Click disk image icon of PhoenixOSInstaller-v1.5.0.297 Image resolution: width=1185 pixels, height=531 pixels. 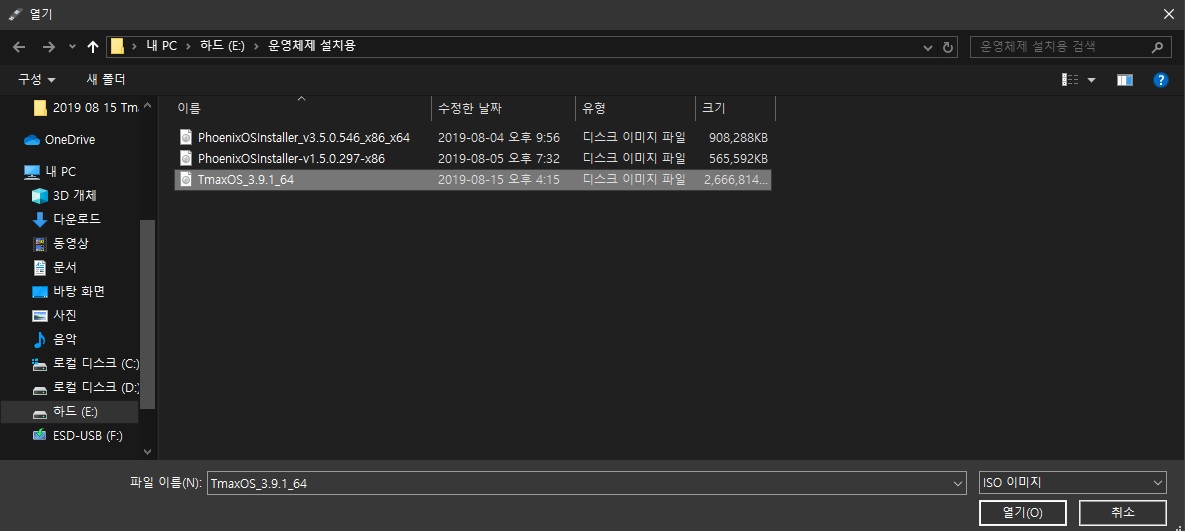coord(187,158)
